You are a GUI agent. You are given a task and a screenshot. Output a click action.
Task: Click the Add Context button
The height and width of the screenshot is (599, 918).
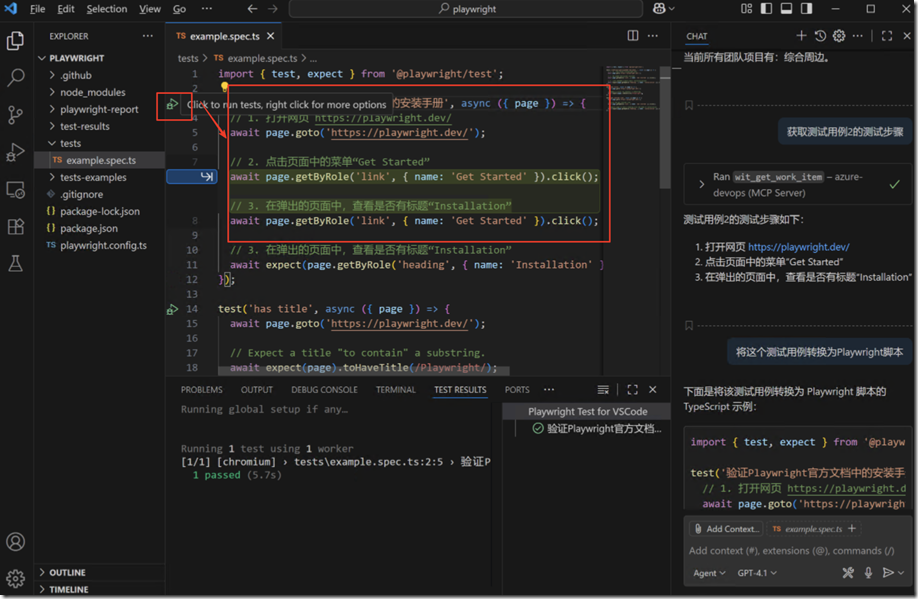click(x=725, y=529)
